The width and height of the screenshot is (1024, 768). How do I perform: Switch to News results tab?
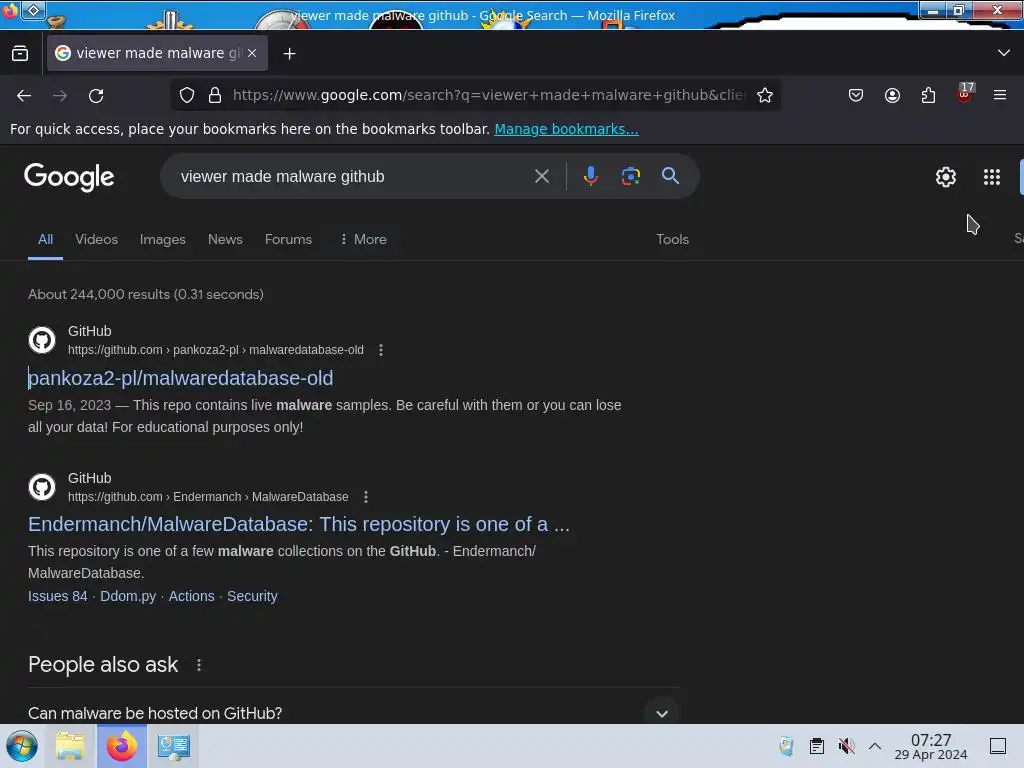click(x=225, y=240)
